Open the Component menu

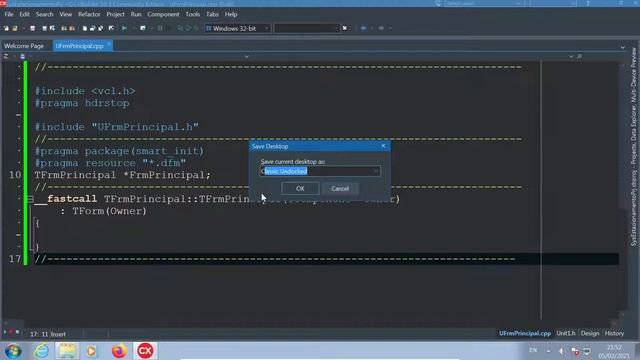(163, 14)
